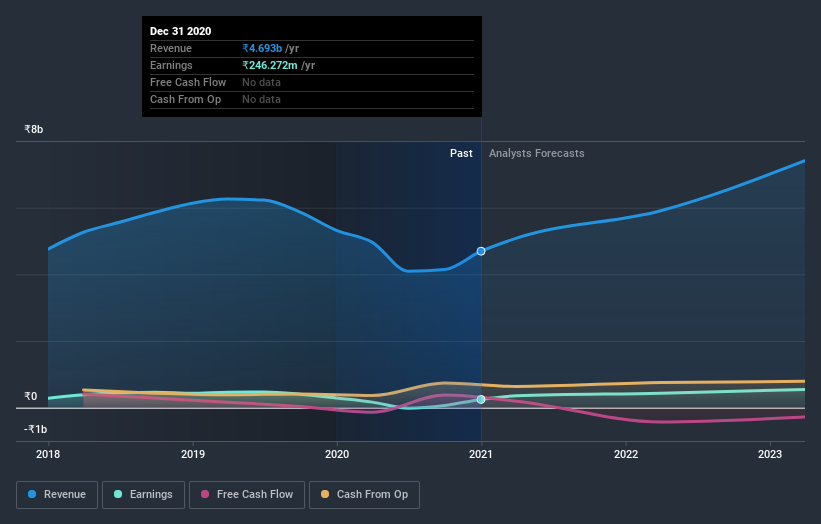Click the 2018 x-axis label
The width and height of the screenshot is (821, 524).
[x=48, y=454]
